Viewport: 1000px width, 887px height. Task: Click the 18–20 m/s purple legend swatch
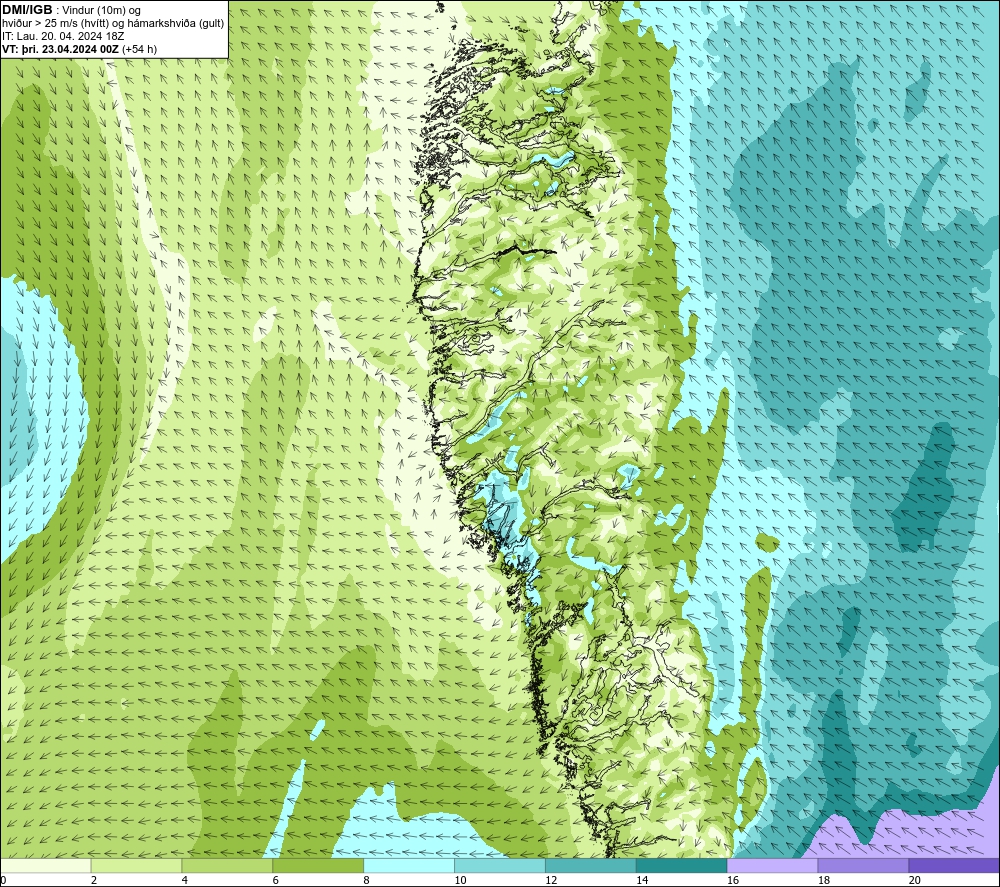[864, 866]
